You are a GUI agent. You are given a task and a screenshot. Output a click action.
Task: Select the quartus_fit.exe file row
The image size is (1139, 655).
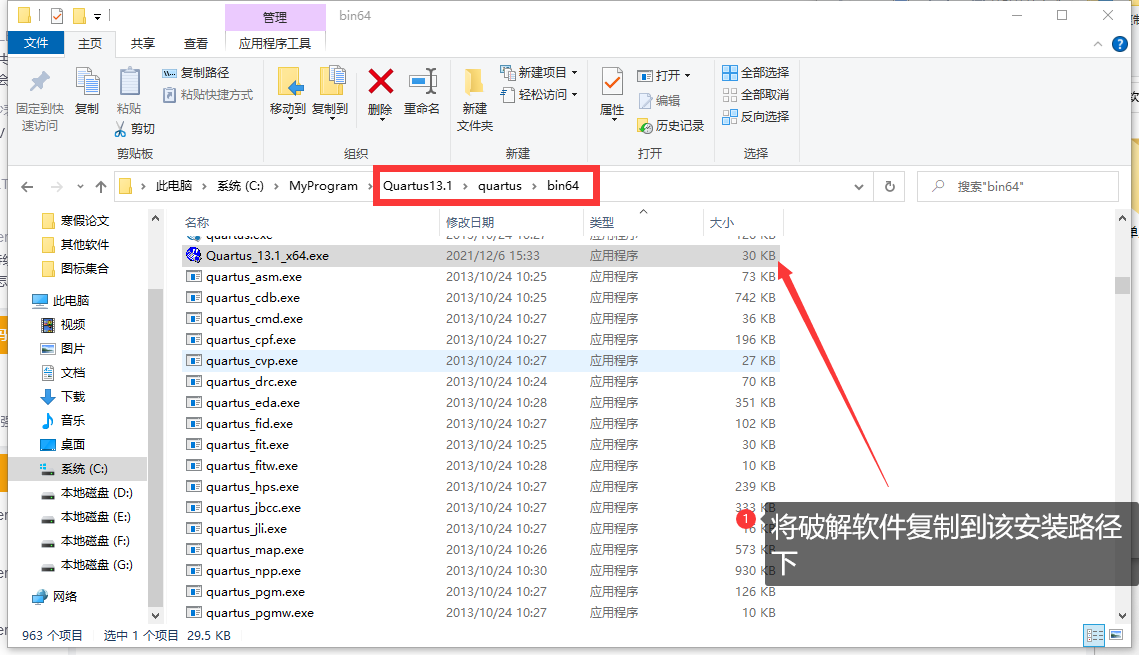coord(480,444)
